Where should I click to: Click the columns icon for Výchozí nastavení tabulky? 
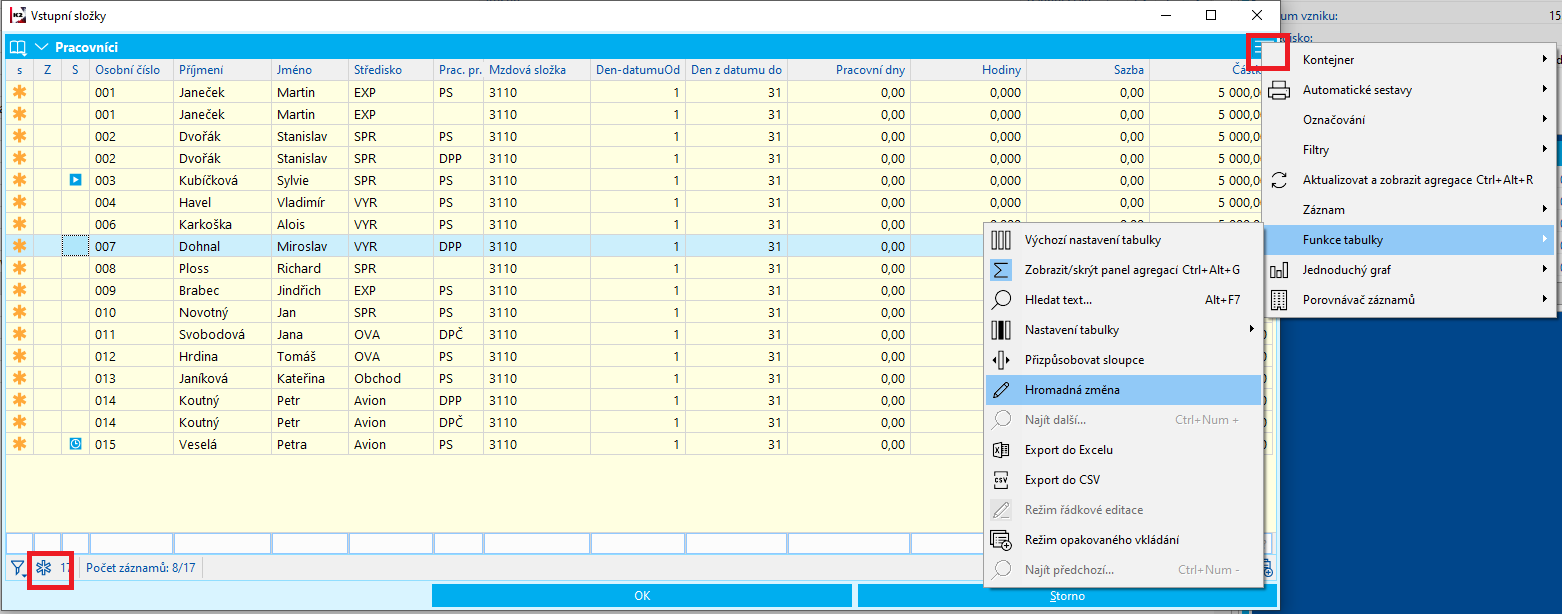(1001, 240)
